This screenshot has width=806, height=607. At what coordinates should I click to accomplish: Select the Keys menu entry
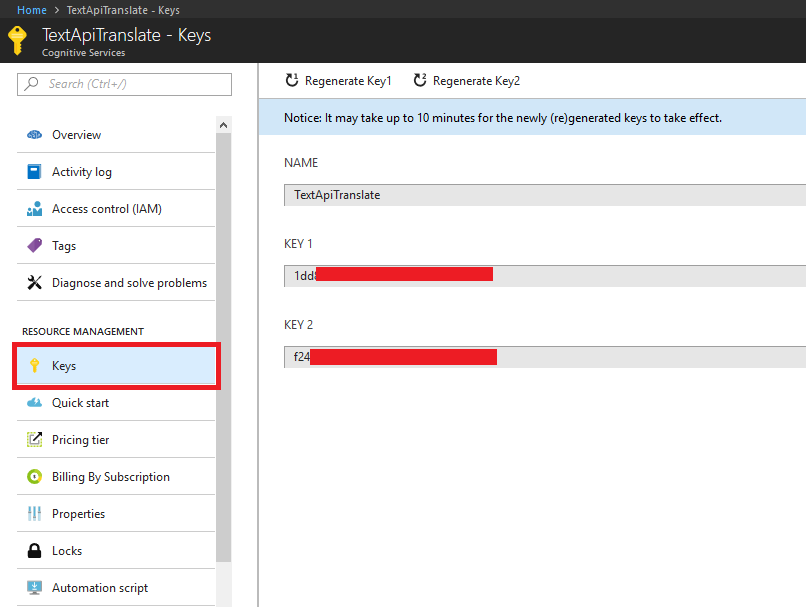(x=116, y=365)
